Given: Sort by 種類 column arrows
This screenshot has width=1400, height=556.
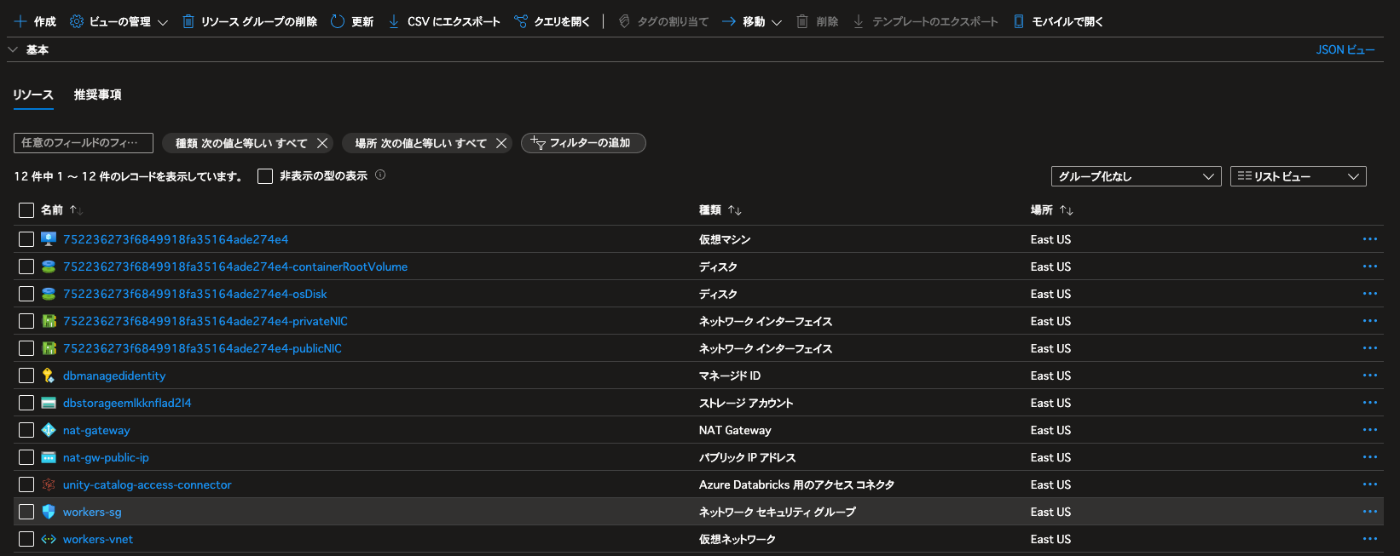Looking at the screenshot, I should [x=734, y=210].
